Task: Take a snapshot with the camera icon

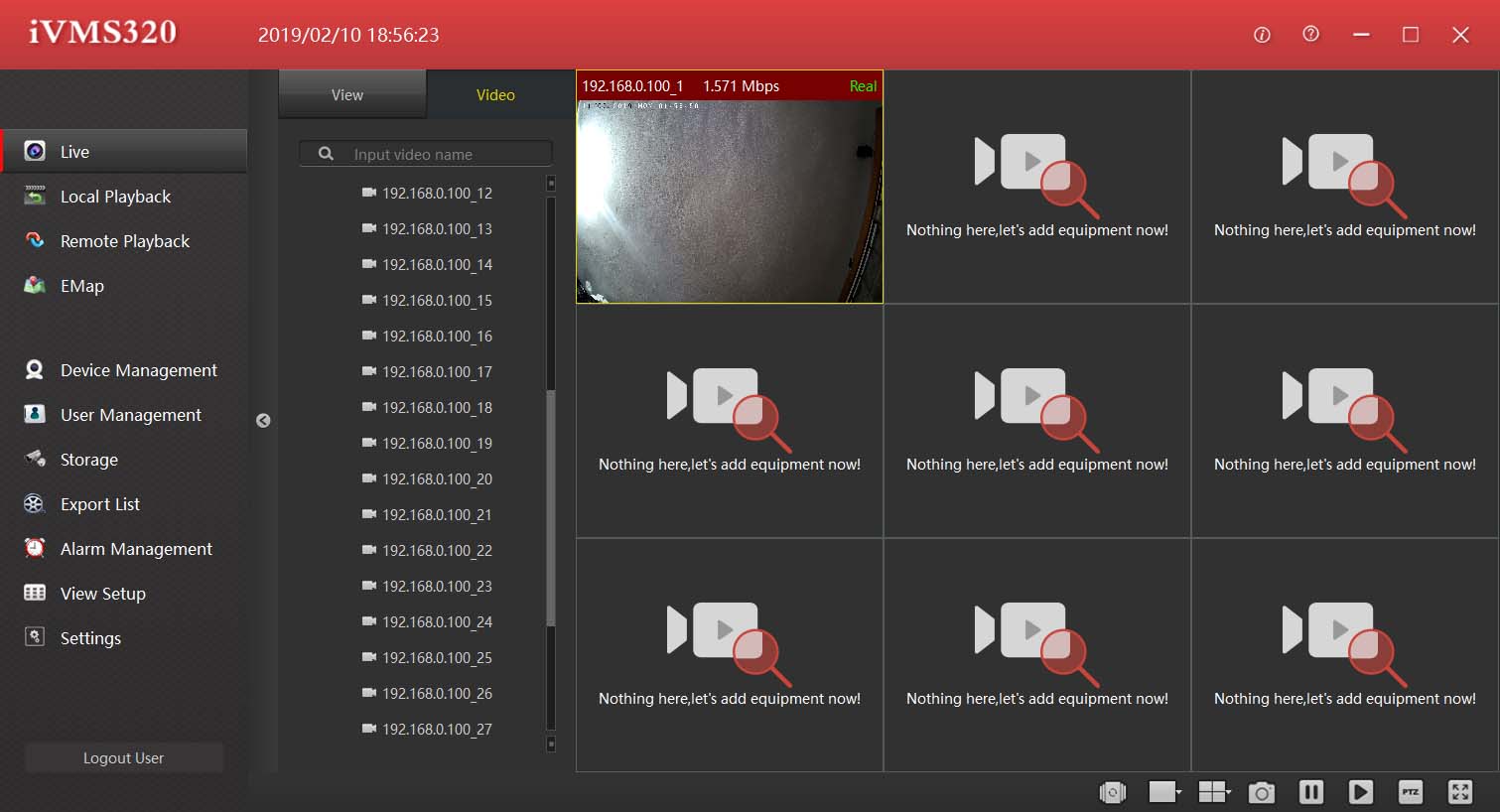Action: click(x=1262, y=792)
